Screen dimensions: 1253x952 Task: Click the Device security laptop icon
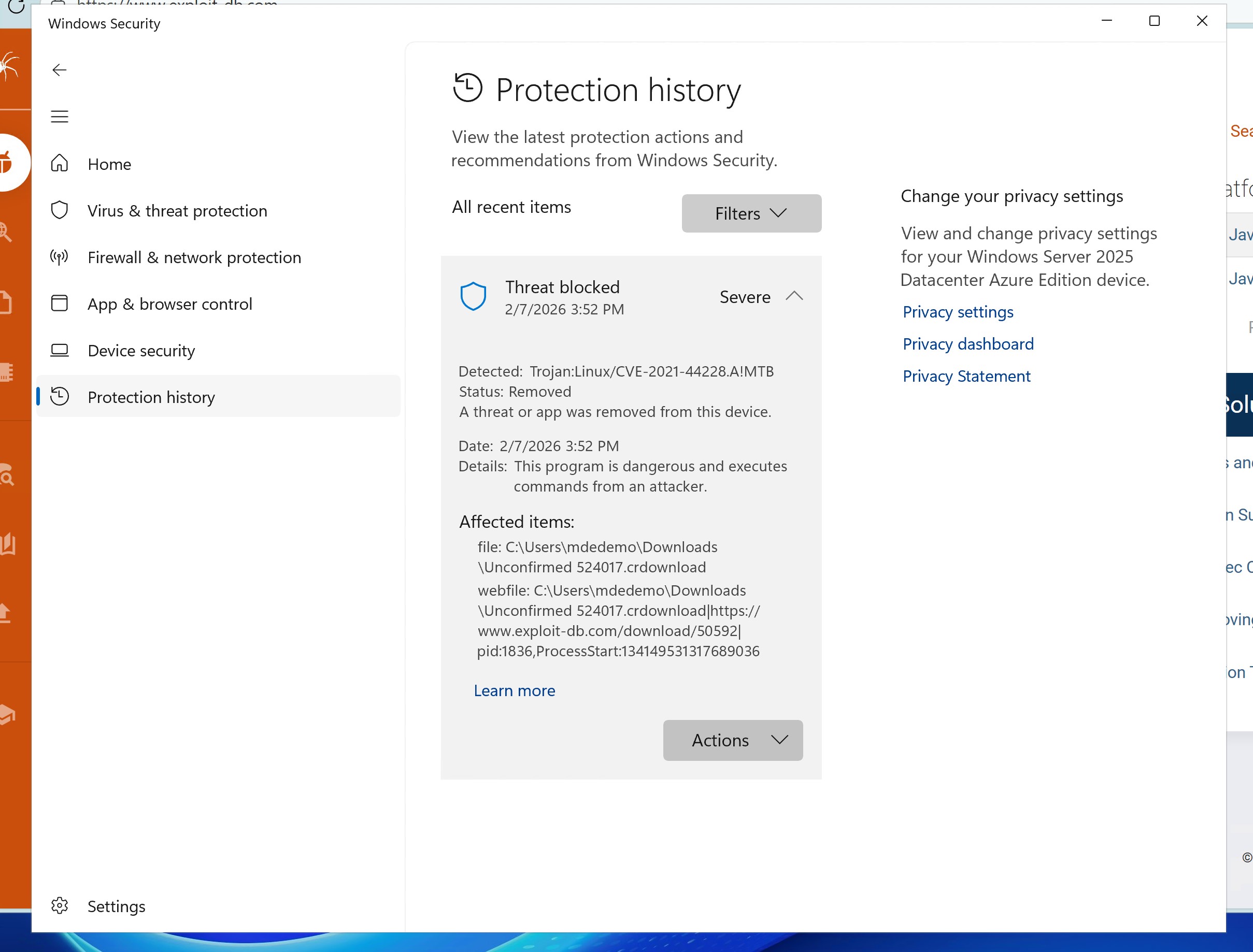[59, 350]
